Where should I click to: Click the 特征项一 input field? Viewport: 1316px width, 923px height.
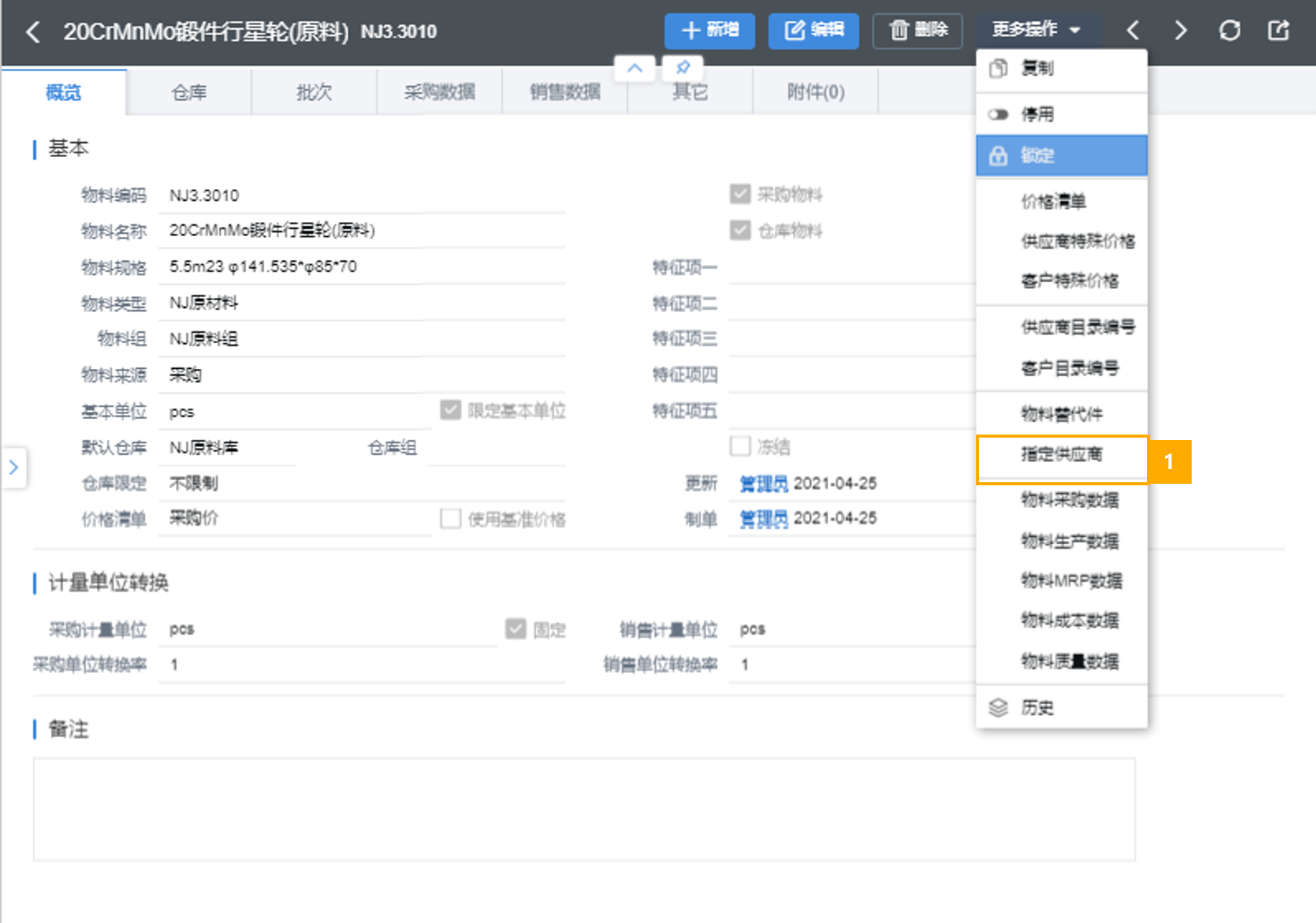[852, 267]
